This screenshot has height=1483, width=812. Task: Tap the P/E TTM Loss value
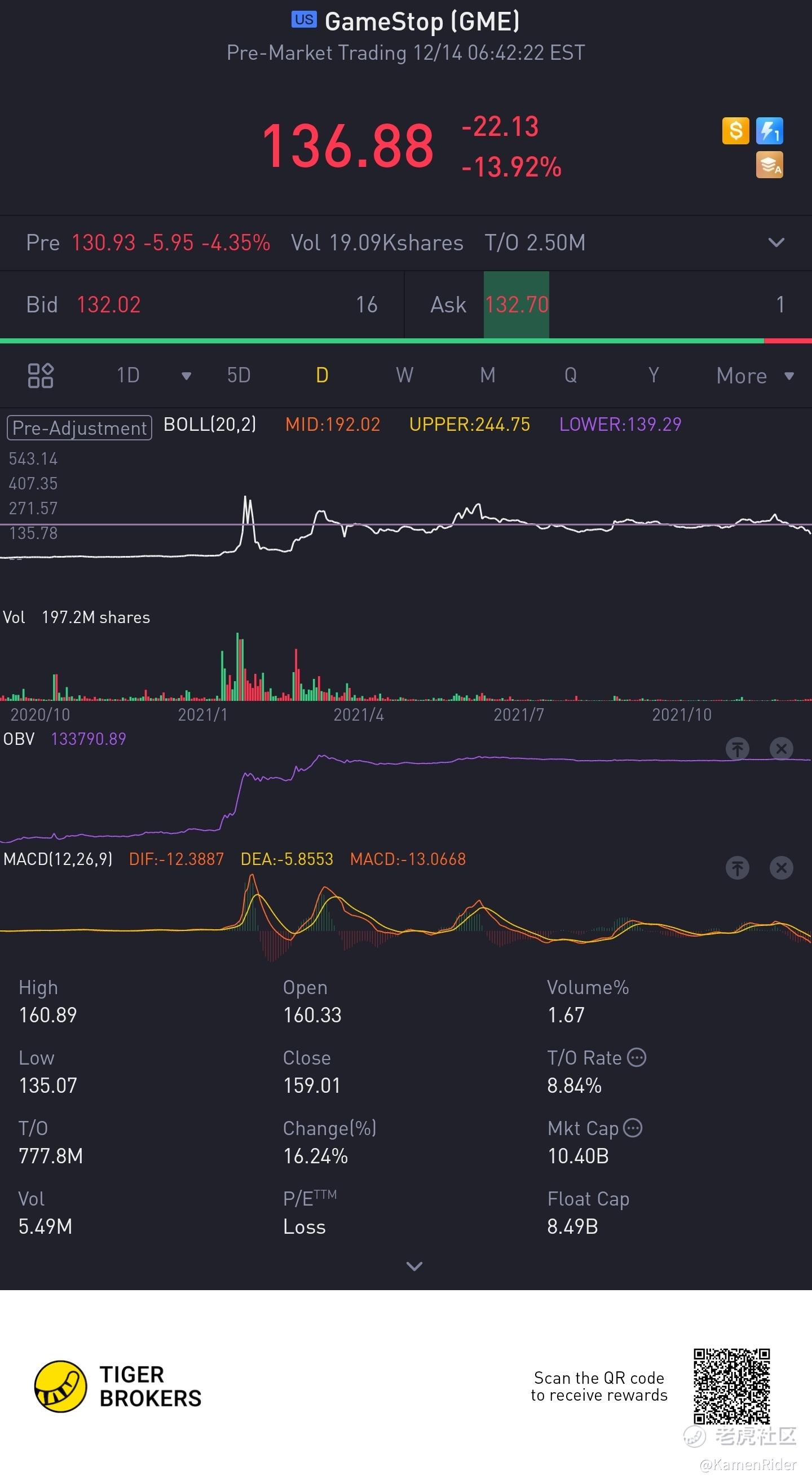coord(304,1226)
